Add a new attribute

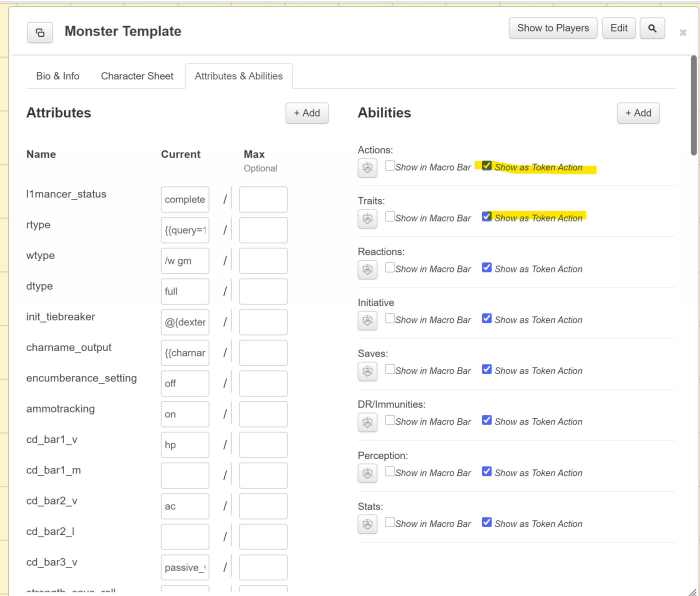tap(307, 113)
